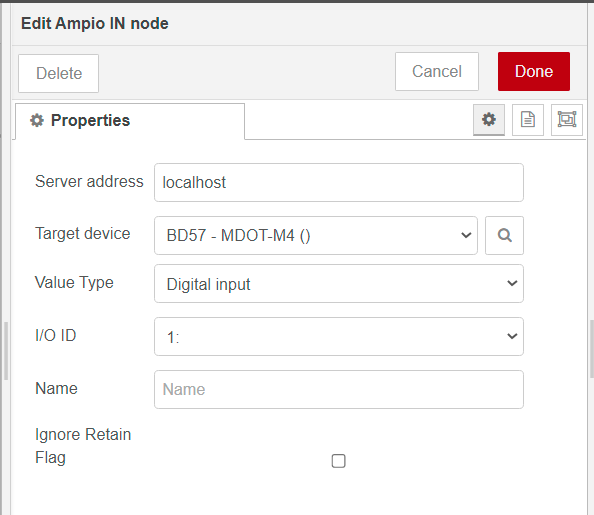
Task: Search for target devices with magnifier icon
Action: click(505, 235)
